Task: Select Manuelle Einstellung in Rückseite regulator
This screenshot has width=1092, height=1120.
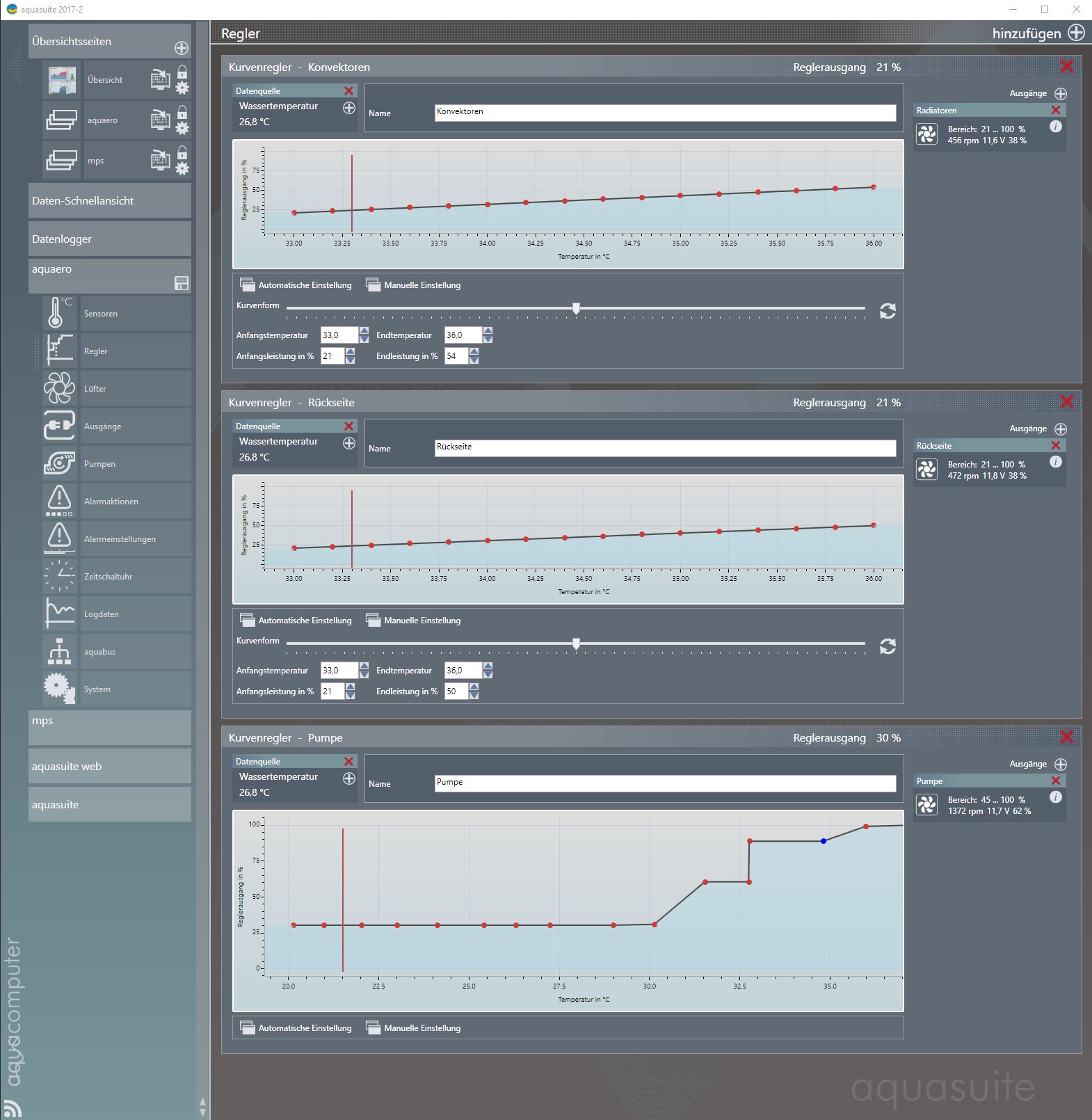Action: tap(413, 620)
